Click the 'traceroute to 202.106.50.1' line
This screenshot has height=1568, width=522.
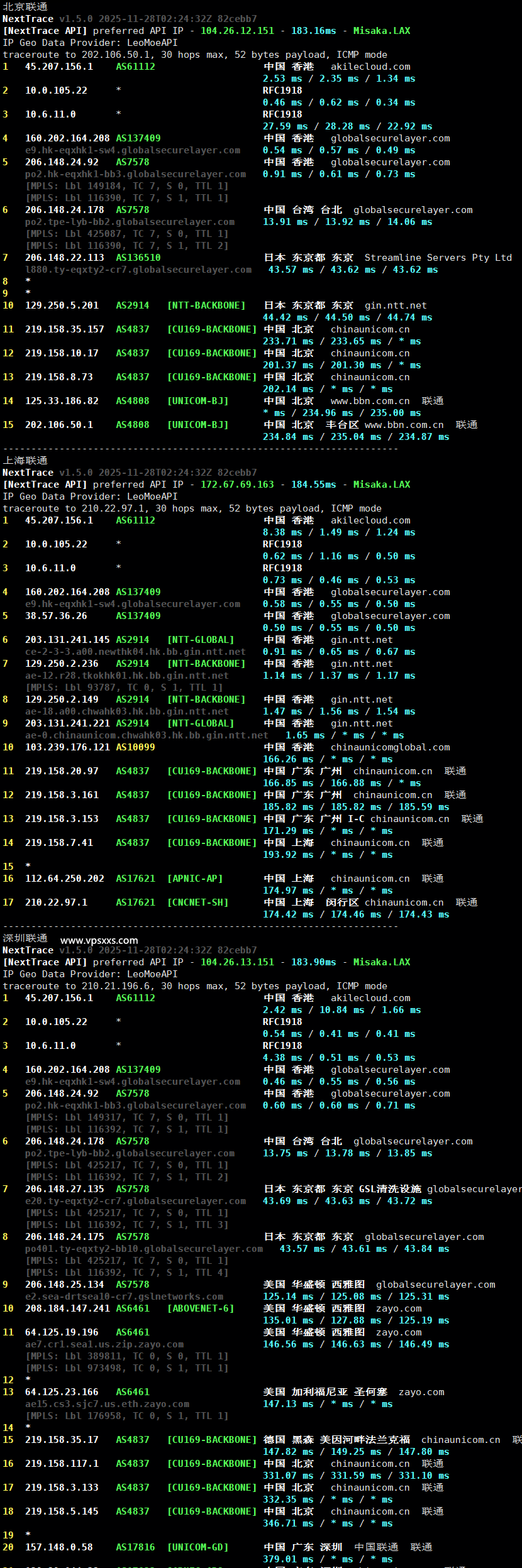[x=195, y=55]
